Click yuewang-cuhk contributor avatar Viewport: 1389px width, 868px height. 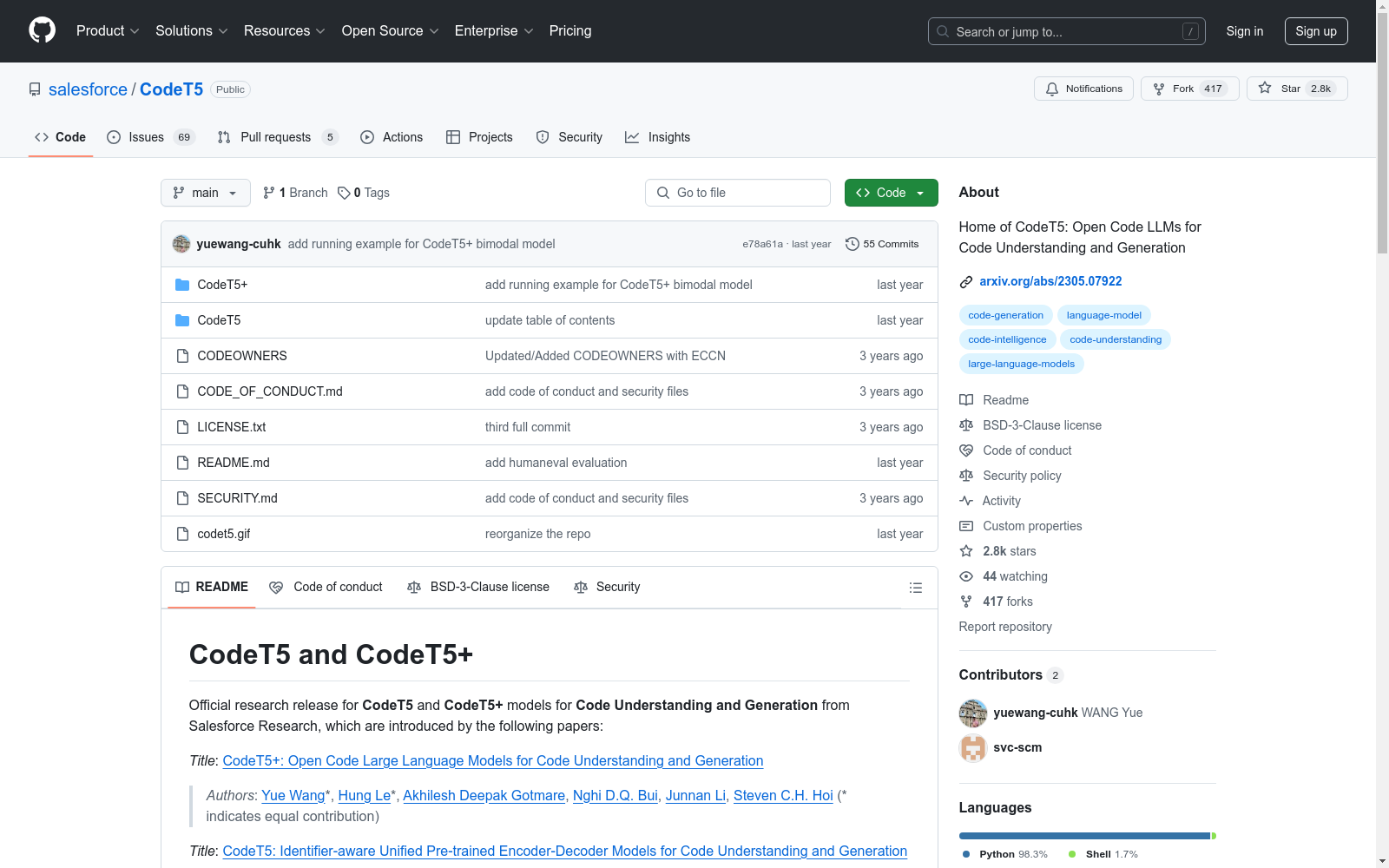(973, 713)
